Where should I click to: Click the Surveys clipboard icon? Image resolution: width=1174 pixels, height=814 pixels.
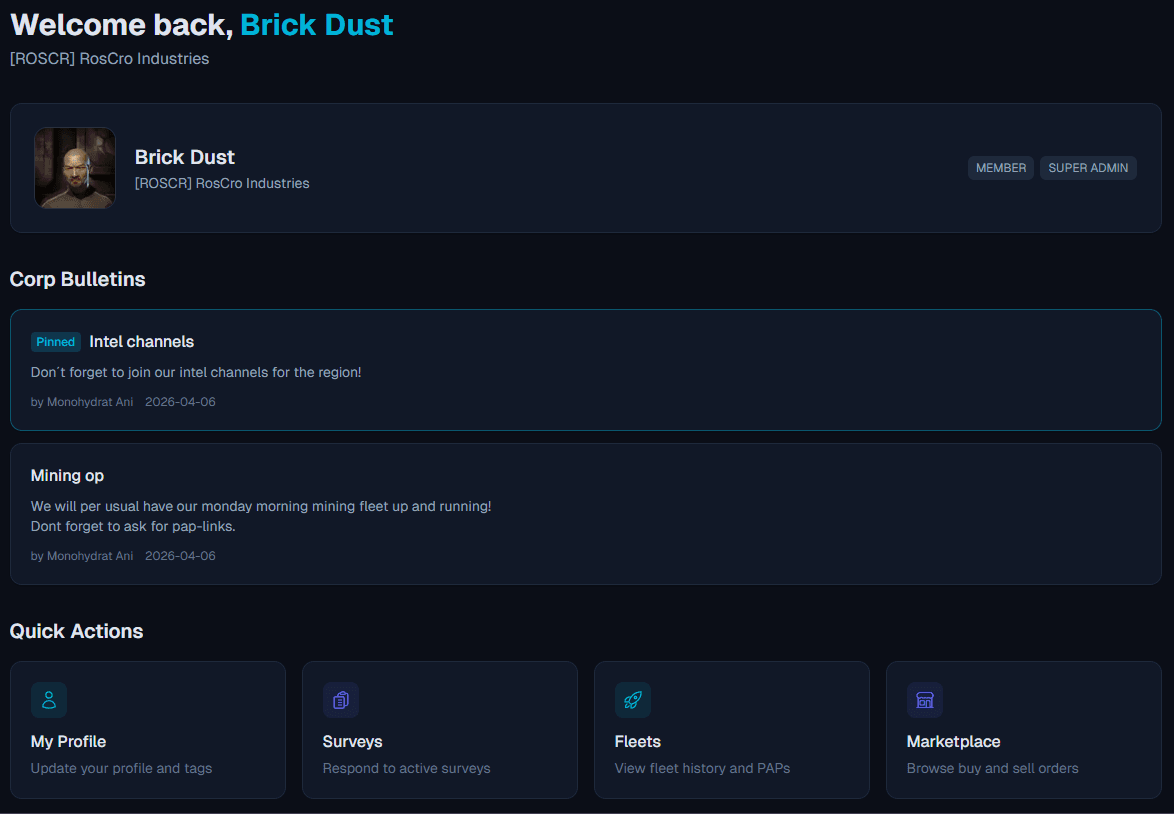(341, 700)
